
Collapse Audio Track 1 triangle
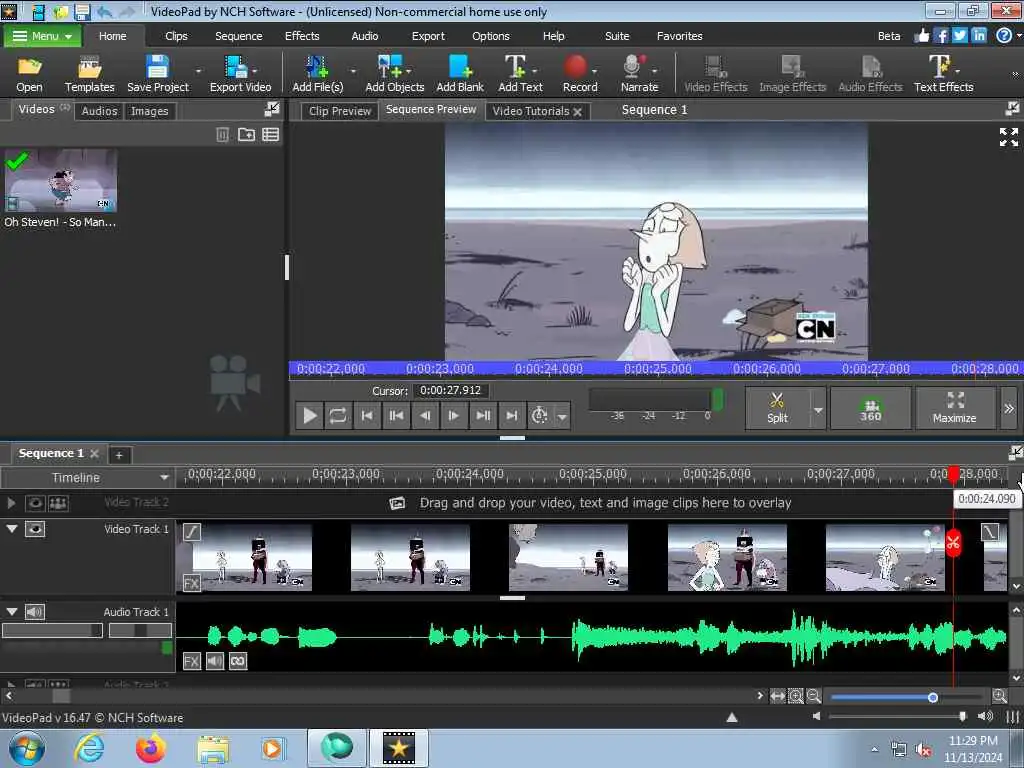[12, 611]
